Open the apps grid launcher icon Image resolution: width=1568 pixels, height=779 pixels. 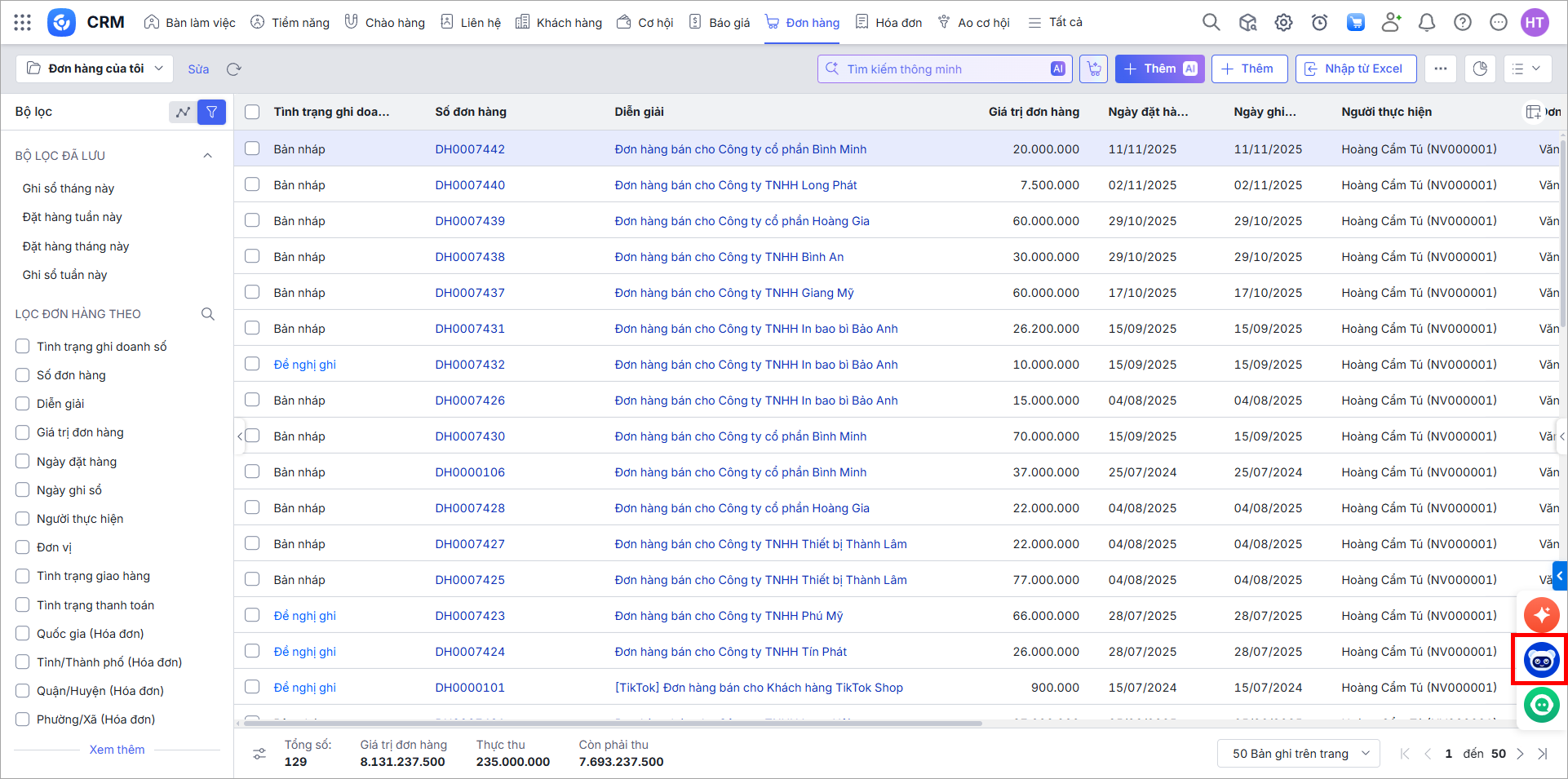(23, 23)
